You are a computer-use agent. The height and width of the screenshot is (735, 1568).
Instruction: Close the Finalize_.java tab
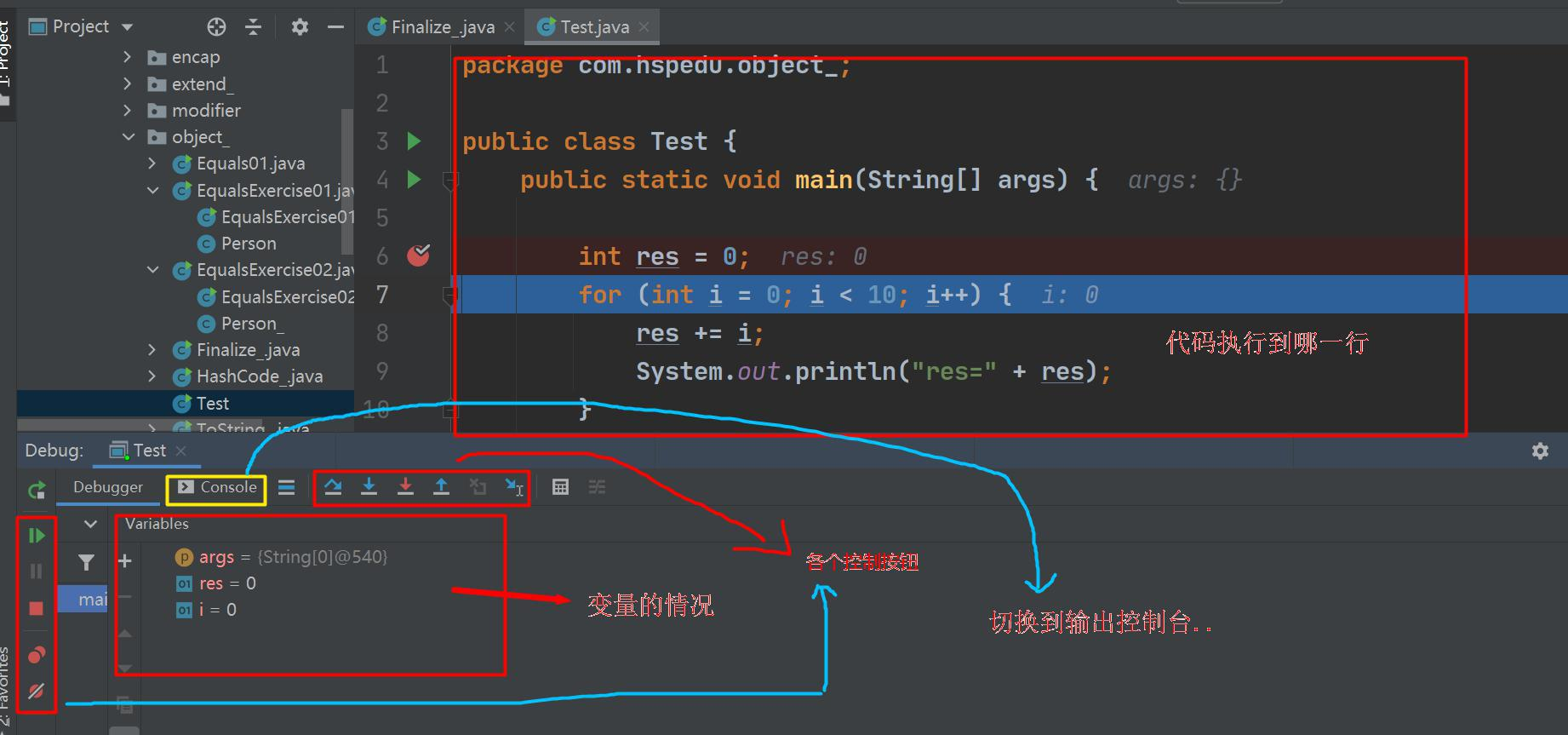click(509, 26)
